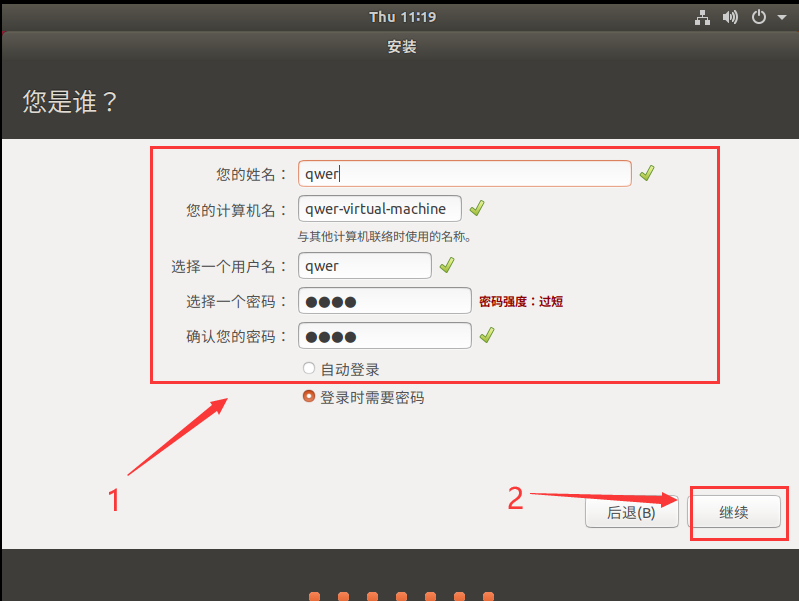Image resolution: width=799 pixels, height=601 pixels.
Task: Click the 与其他计算机联络时使用的名称 hint text
Action: point(385,237)
